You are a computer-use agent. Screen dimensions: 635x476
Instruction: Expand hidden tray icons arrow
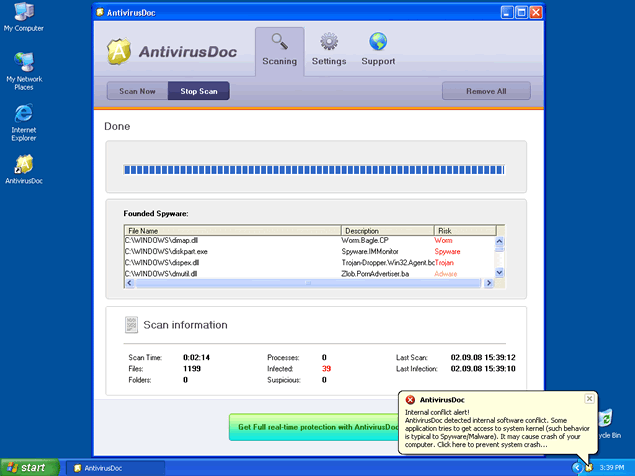(577, 467)
